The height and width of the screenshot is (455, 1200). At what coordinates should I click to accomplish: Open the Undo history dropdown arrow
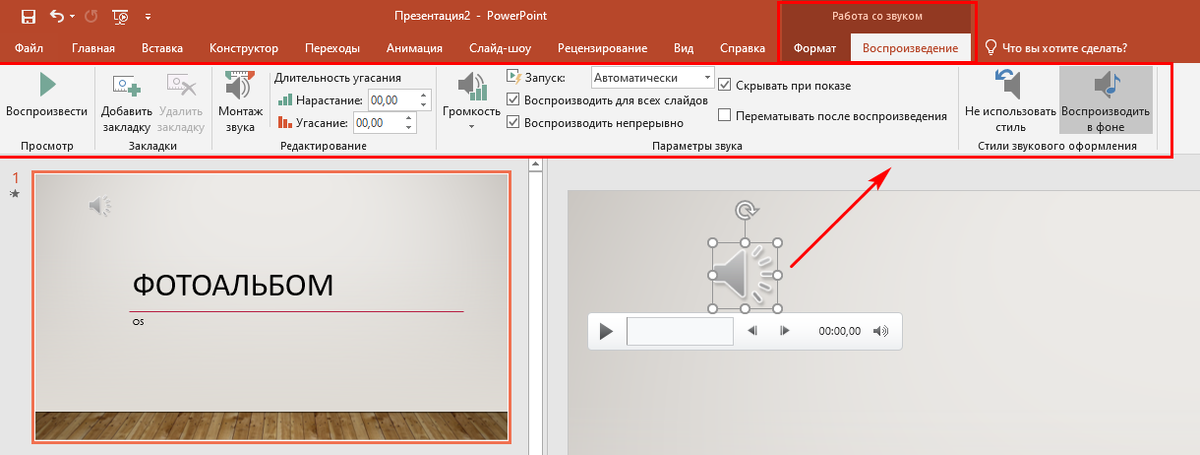[x=73, y=17]
